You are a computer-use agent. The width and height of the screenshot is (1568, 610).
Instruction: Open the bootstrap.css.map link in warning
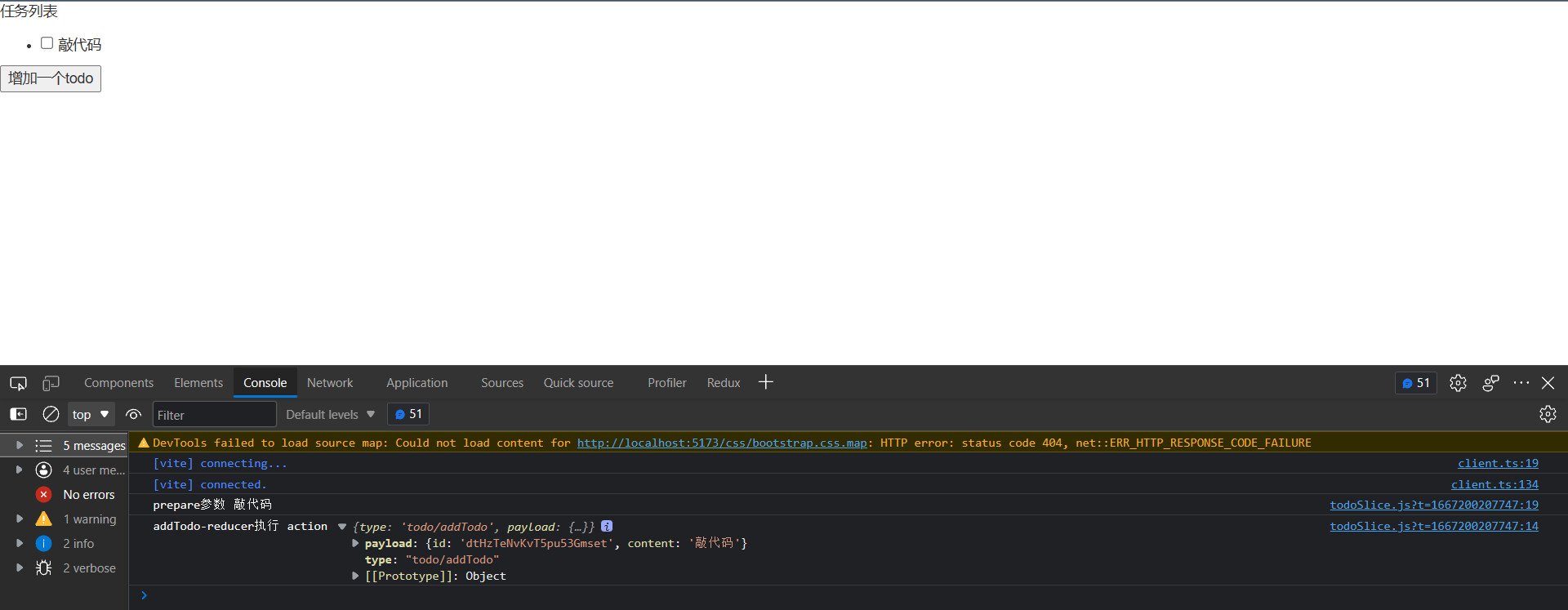(721, 443)
